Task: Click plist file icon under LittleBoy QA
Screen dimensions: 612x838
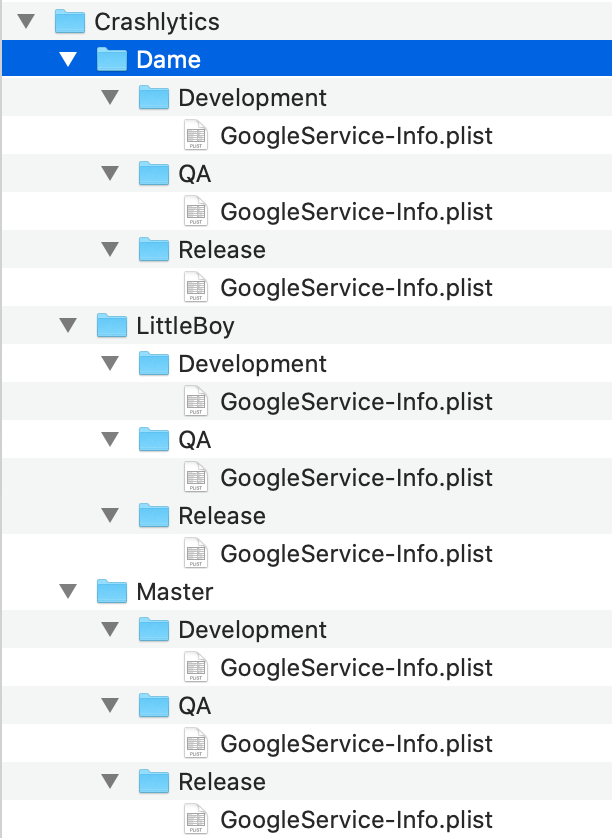Action: 196,477
